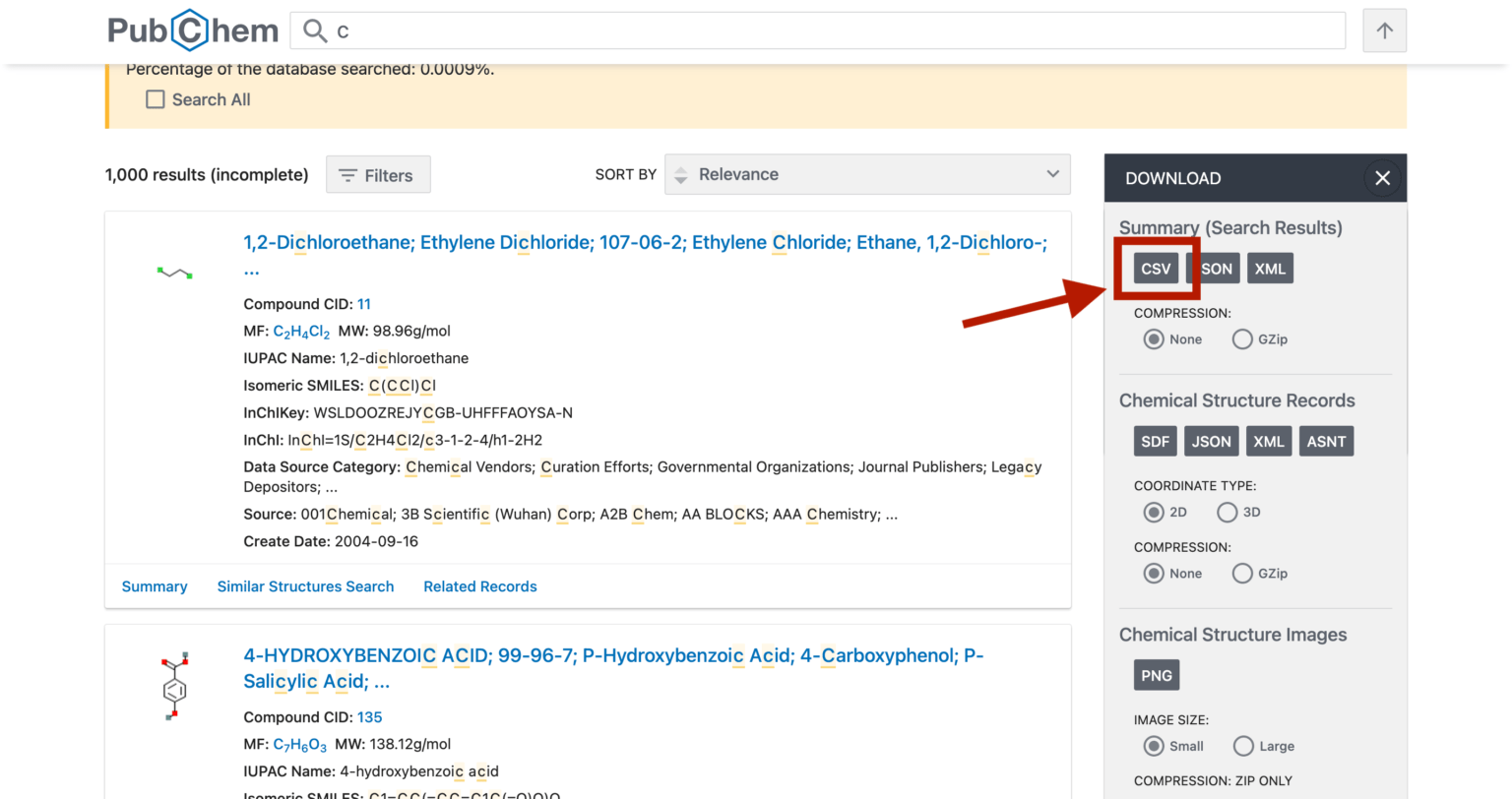Viewport: 1512px width, 799px height.
Task: Click the sort arrows inside the Relevance selector
Action: pos(680,174)
